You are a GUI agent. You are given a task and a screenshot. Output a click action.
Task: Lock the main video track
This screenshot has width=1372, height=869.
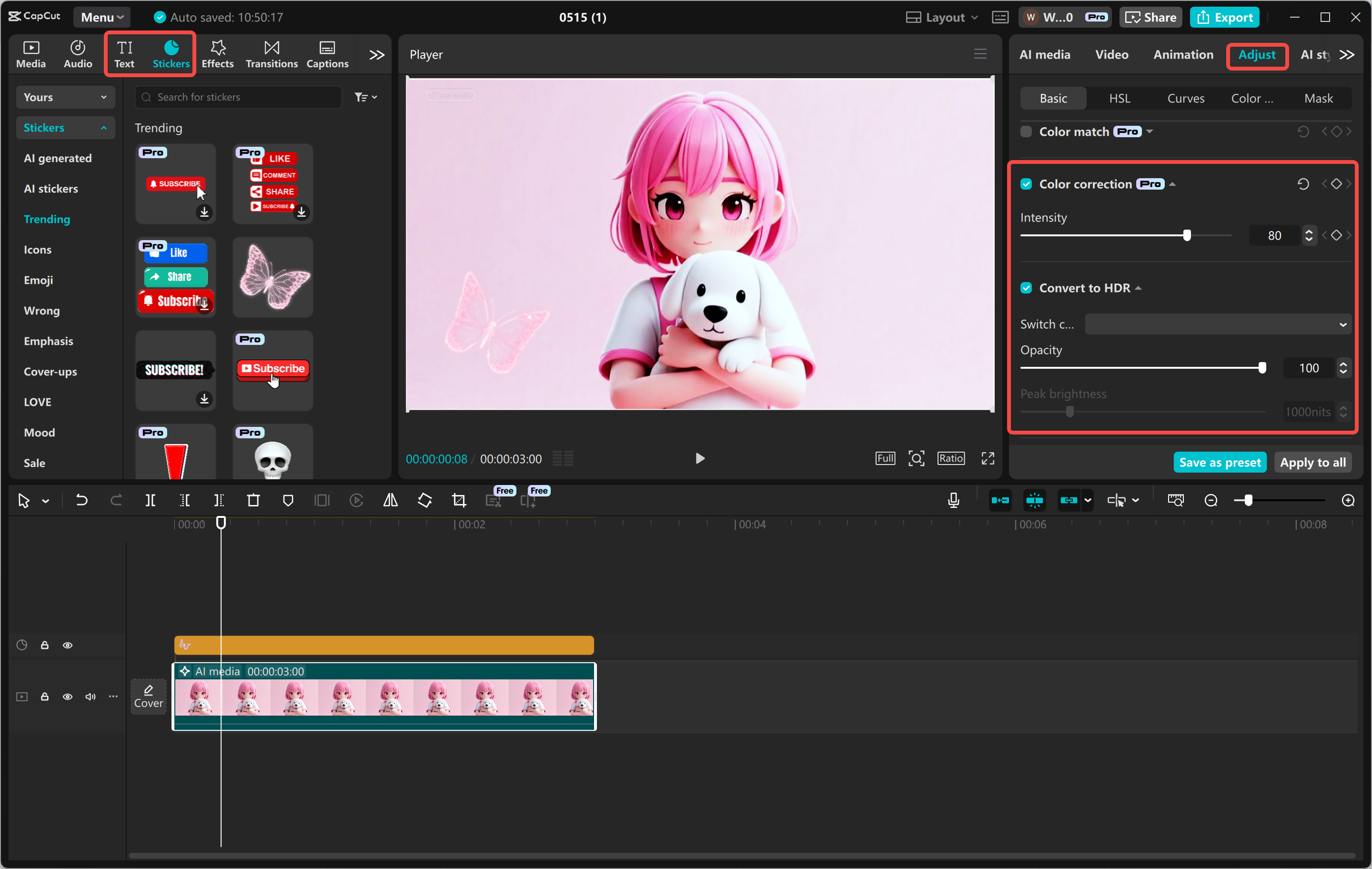[44, 697]
